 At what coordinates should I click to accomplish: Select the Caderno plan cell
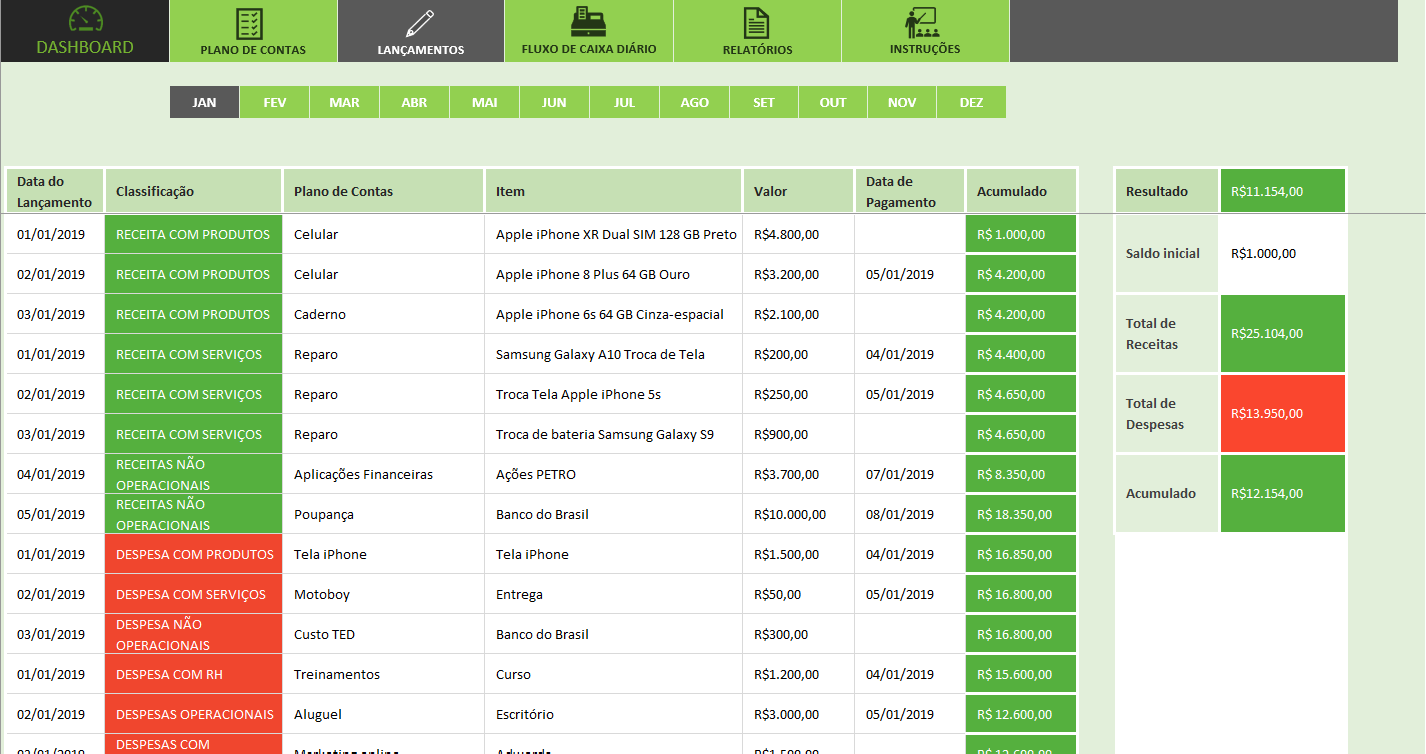click(384, 314)
